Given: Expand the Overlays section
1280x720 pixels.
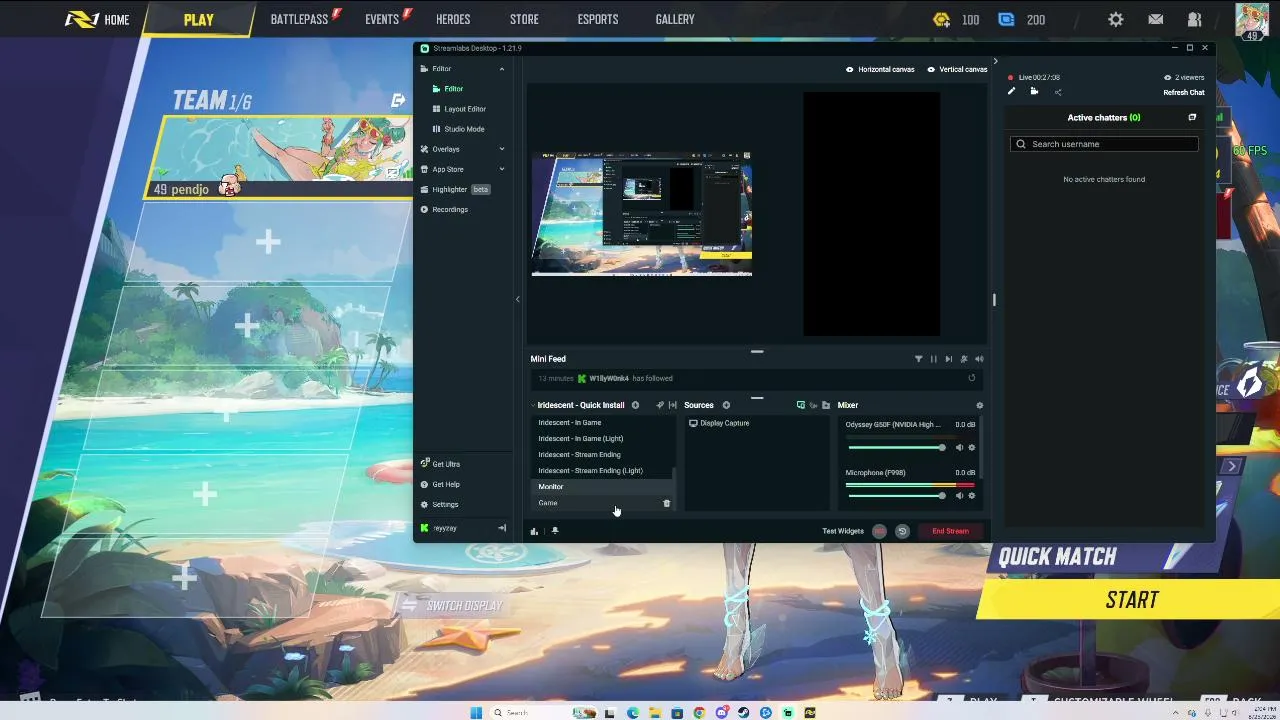Looking at the screenshot, I should [x=502, y=149].
